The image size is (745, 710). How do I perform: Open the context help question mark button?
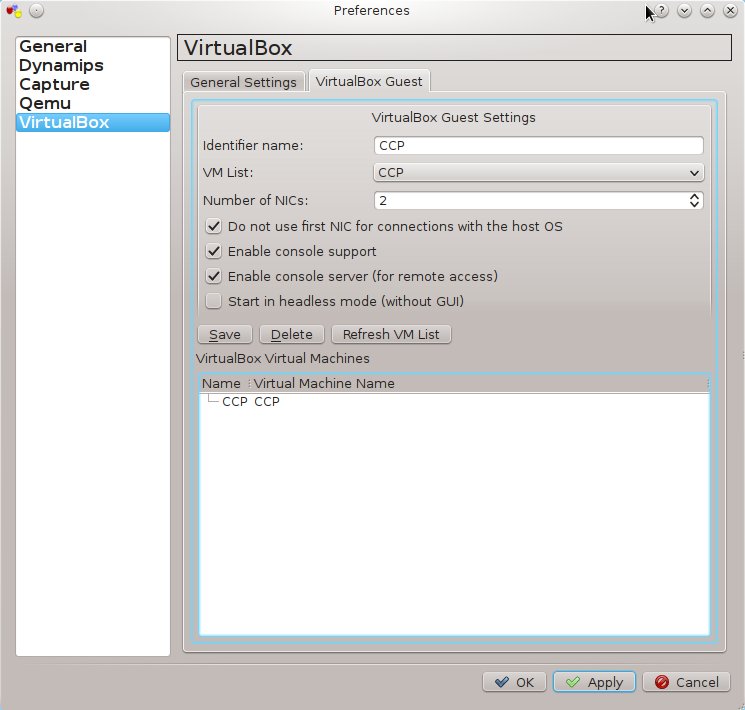pos(661,10)
